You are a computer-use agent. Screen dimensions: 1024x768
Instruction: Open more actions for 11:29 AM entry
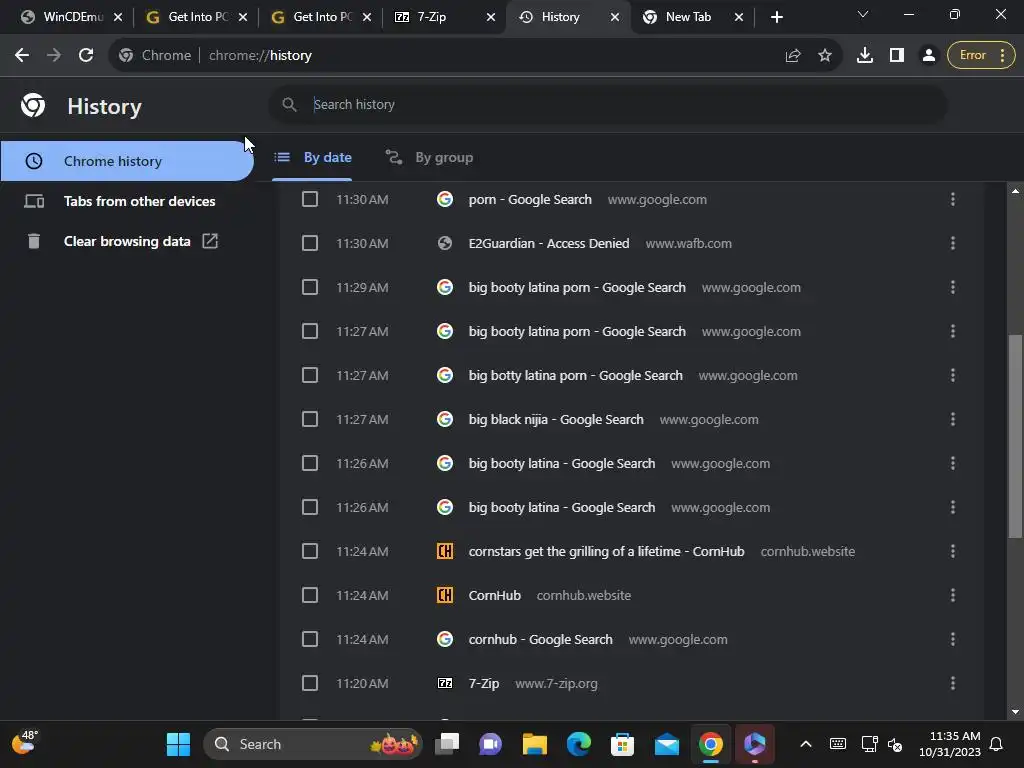tap(953, 287)
